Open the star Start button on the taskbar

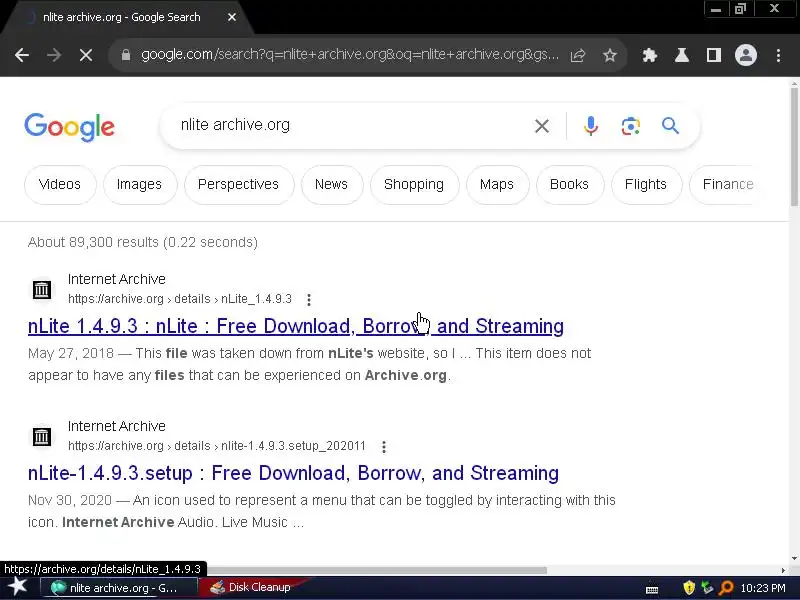tap(17, 587)
